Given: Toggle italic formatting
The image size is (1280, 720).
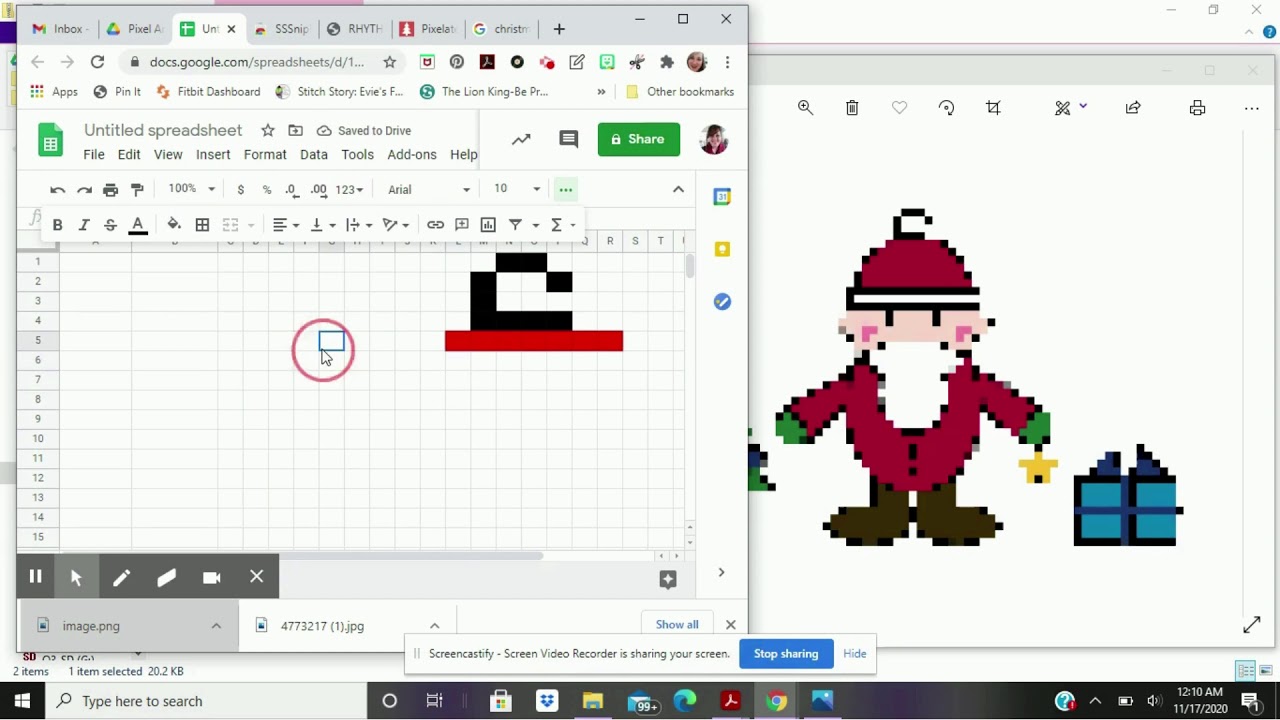Looking at the screenshot, I should pyautogui.click(x=84, y=225).
